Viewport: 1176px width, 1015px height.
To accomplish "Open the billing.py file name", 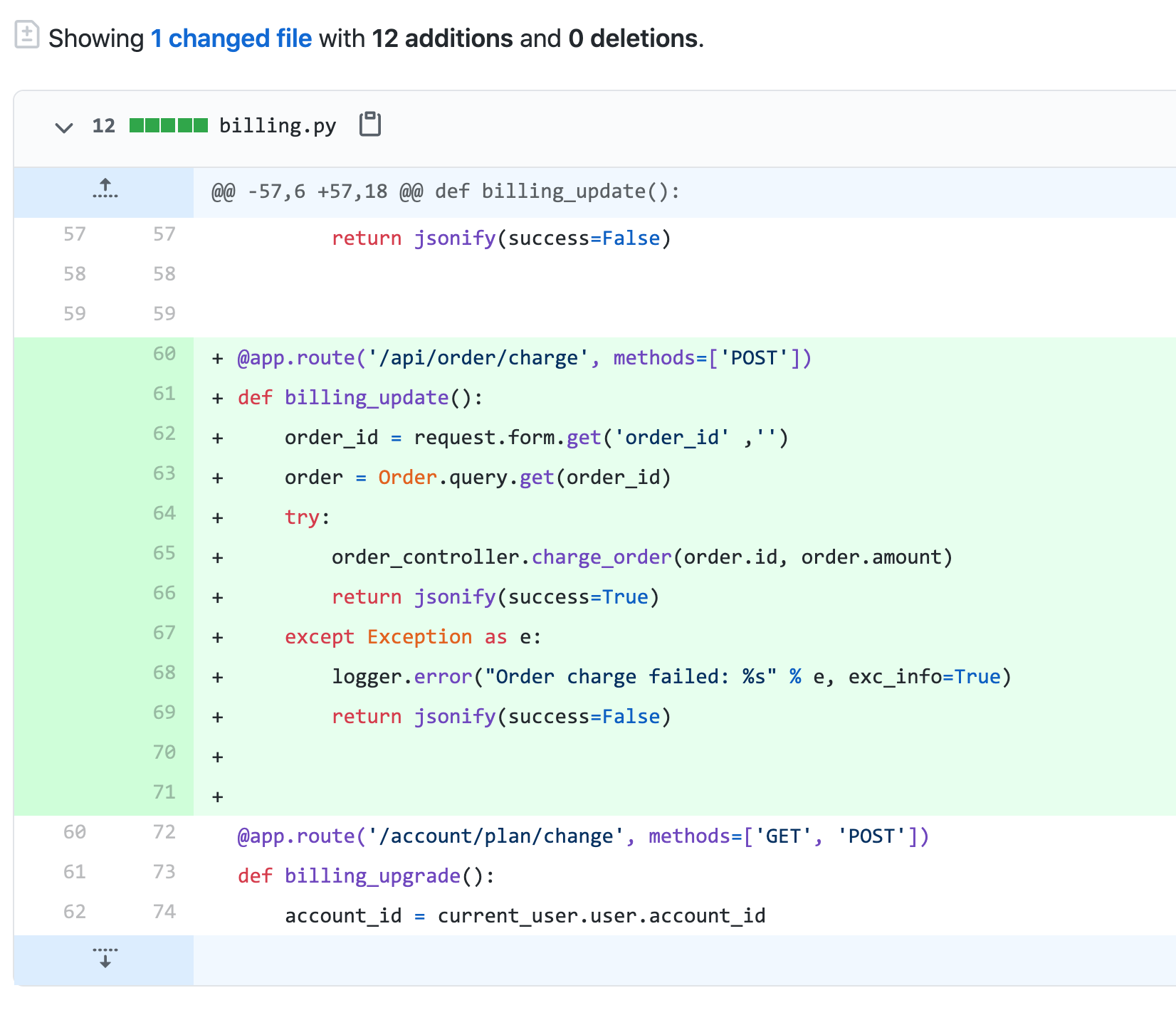I will (x=278, y=125).
